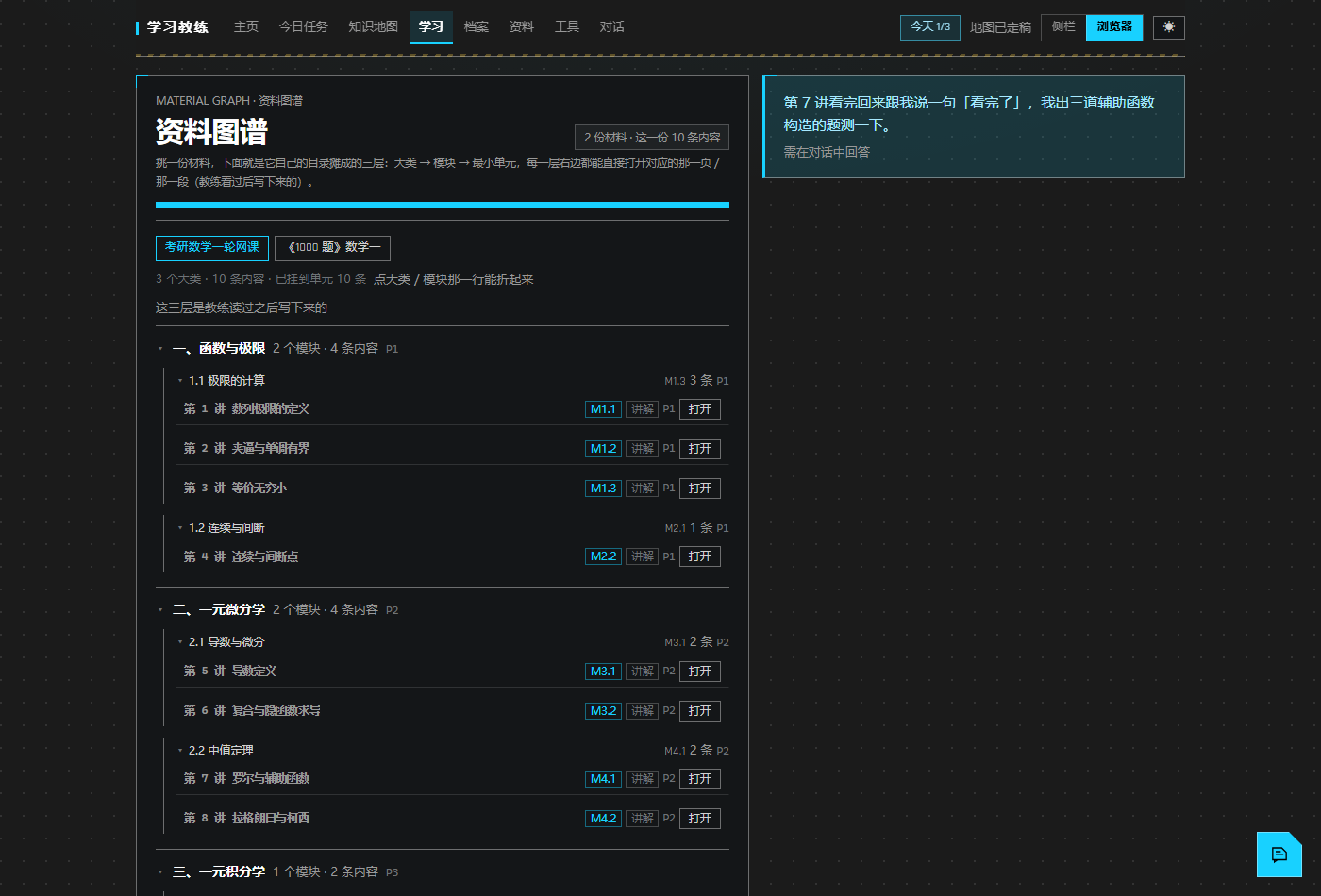Click the 讲解 tag on 第 4 讲

(643, 556)
